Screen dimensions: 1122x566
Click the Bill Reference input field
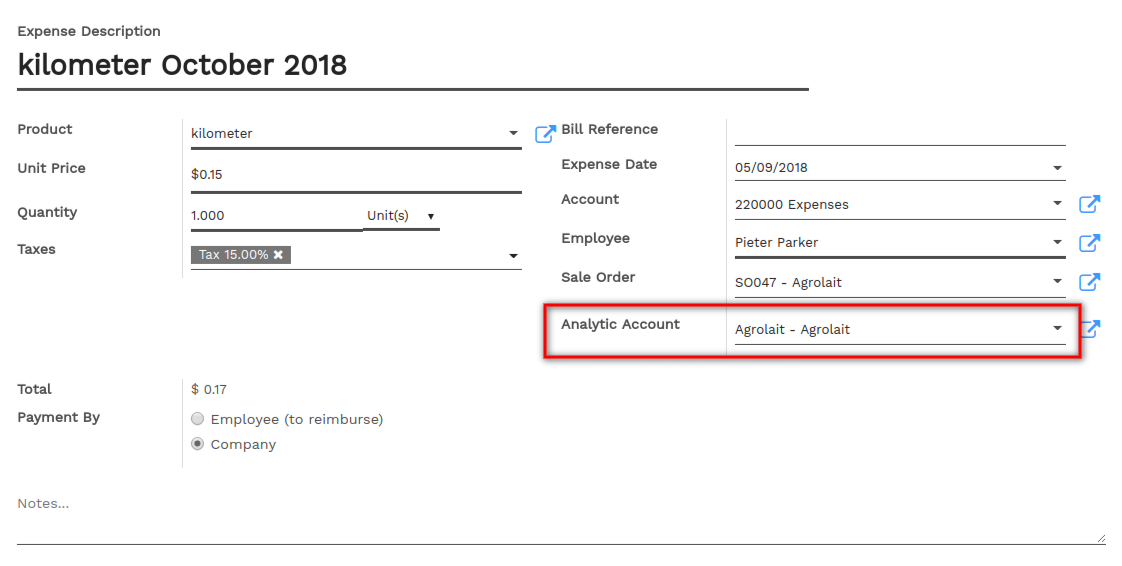(x=899, y=132)
